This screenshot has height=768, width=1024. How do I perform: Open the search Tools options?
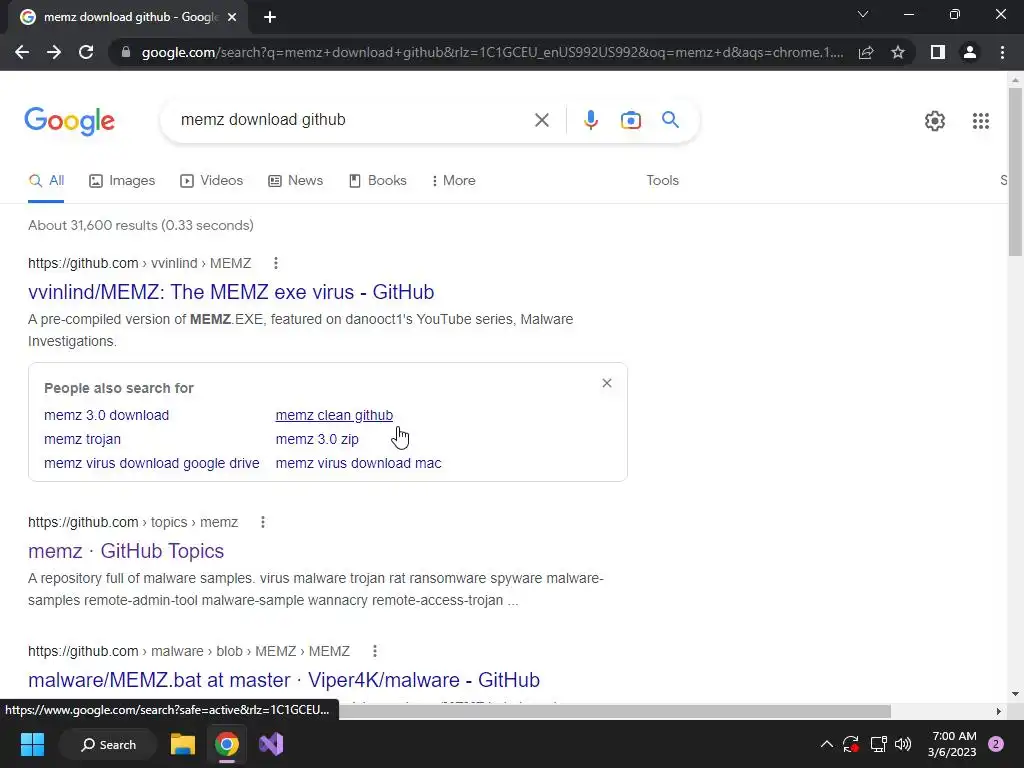tap(662, 181)
